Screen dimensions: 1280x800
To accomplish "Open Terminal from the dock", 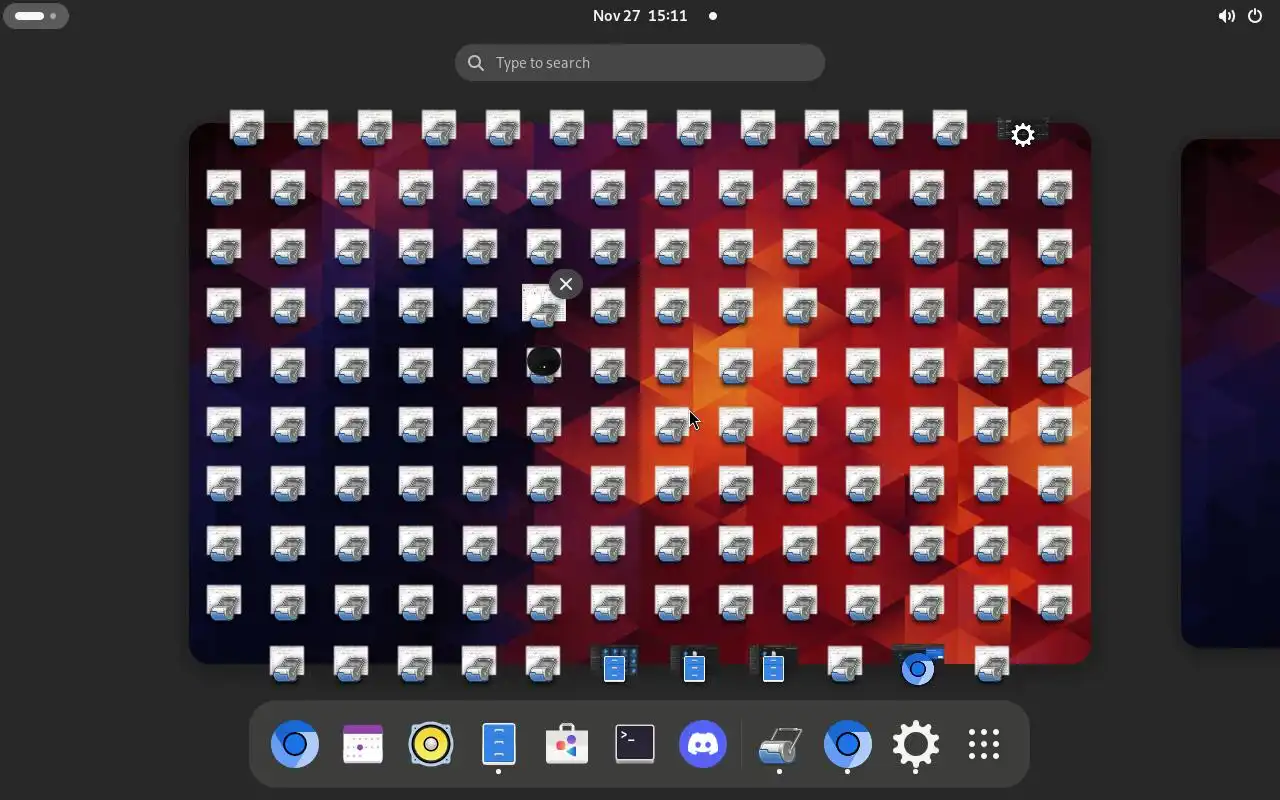I will point(635,744).
